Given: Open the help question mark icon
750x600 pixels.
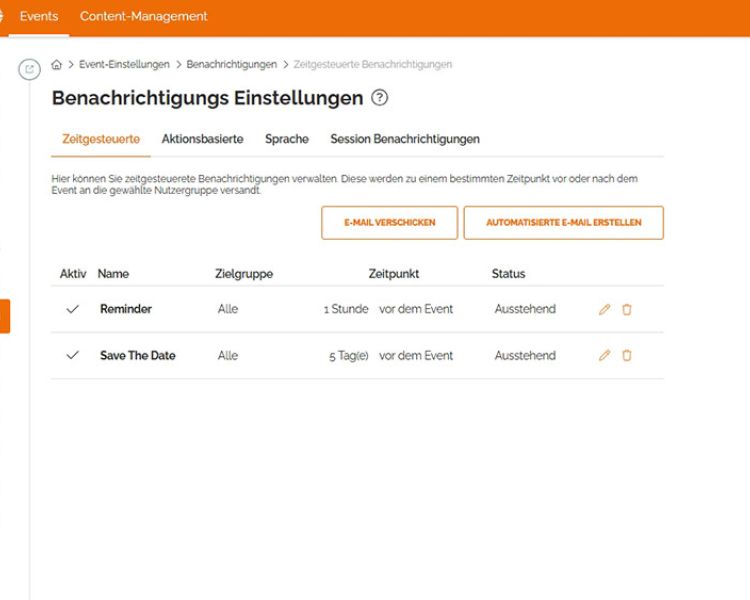Looking at the screenshot, I should point(379,98).
